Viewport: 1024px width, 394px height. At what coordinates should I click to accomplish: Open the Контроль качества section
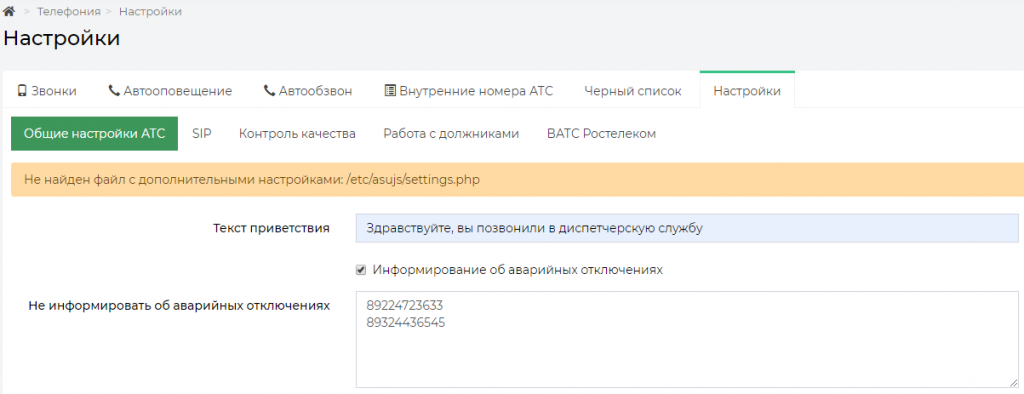point(297,133)
